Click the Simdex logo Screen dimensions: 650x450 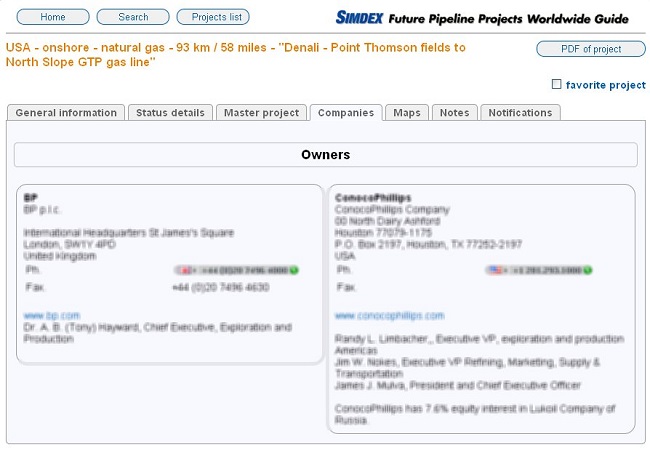[368, 18]
